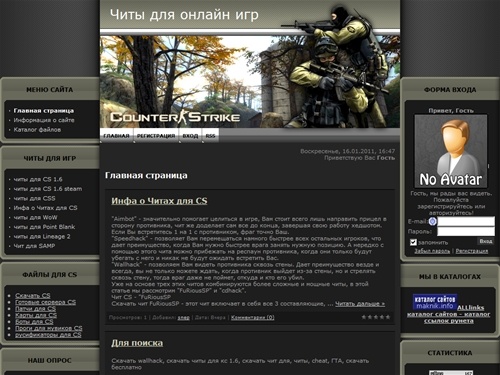Viewport: 500px width, 375px height.
Task: Open the ВХОД navigation tab
Action: [x=190, y=136]
